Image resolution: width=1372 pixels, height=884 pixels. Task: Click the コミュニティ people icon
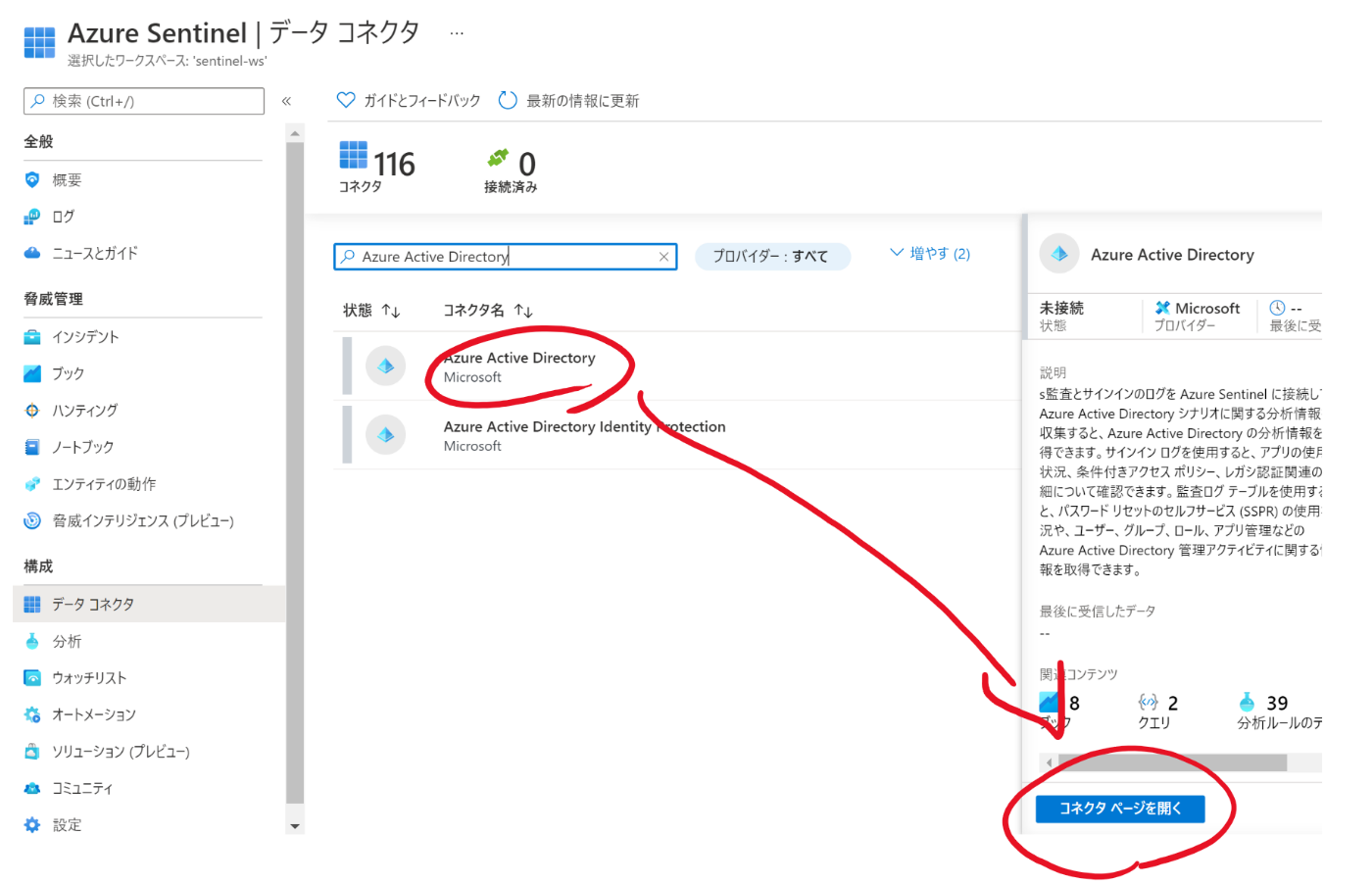32,788
